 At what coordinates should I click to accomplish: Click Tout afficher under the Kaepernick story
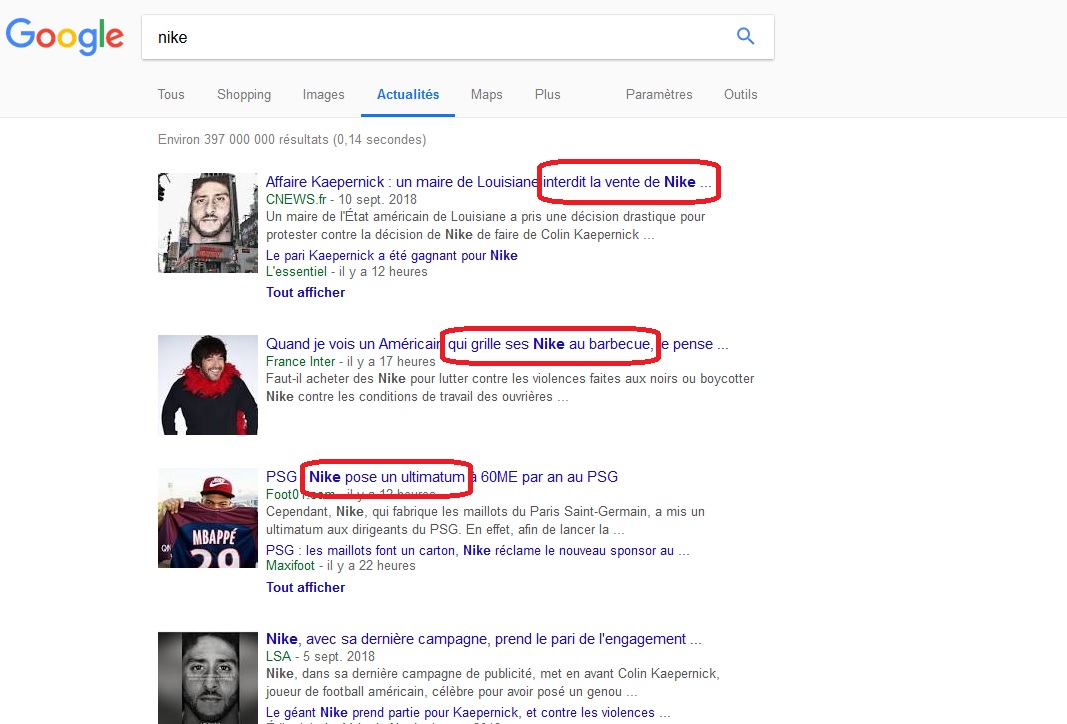click(305, 292)
